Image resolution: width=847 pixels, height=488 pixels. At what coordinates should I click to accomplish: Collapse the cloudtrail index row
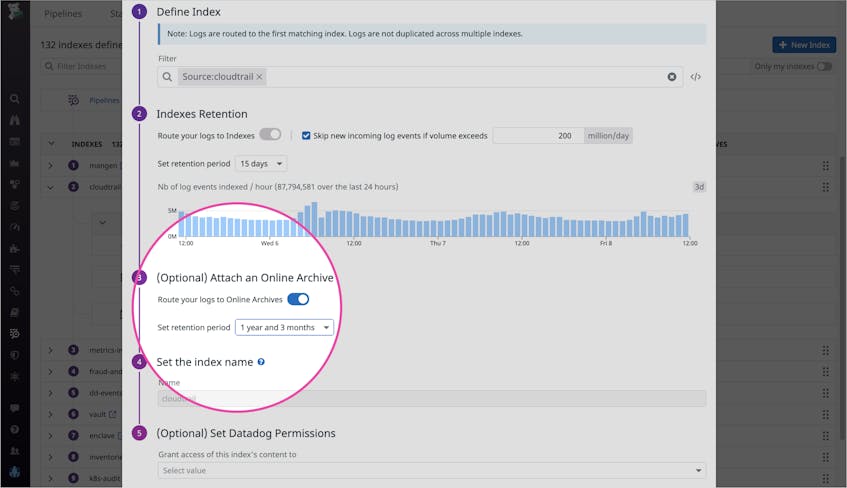pyautogui.click(x=51, y=188)
